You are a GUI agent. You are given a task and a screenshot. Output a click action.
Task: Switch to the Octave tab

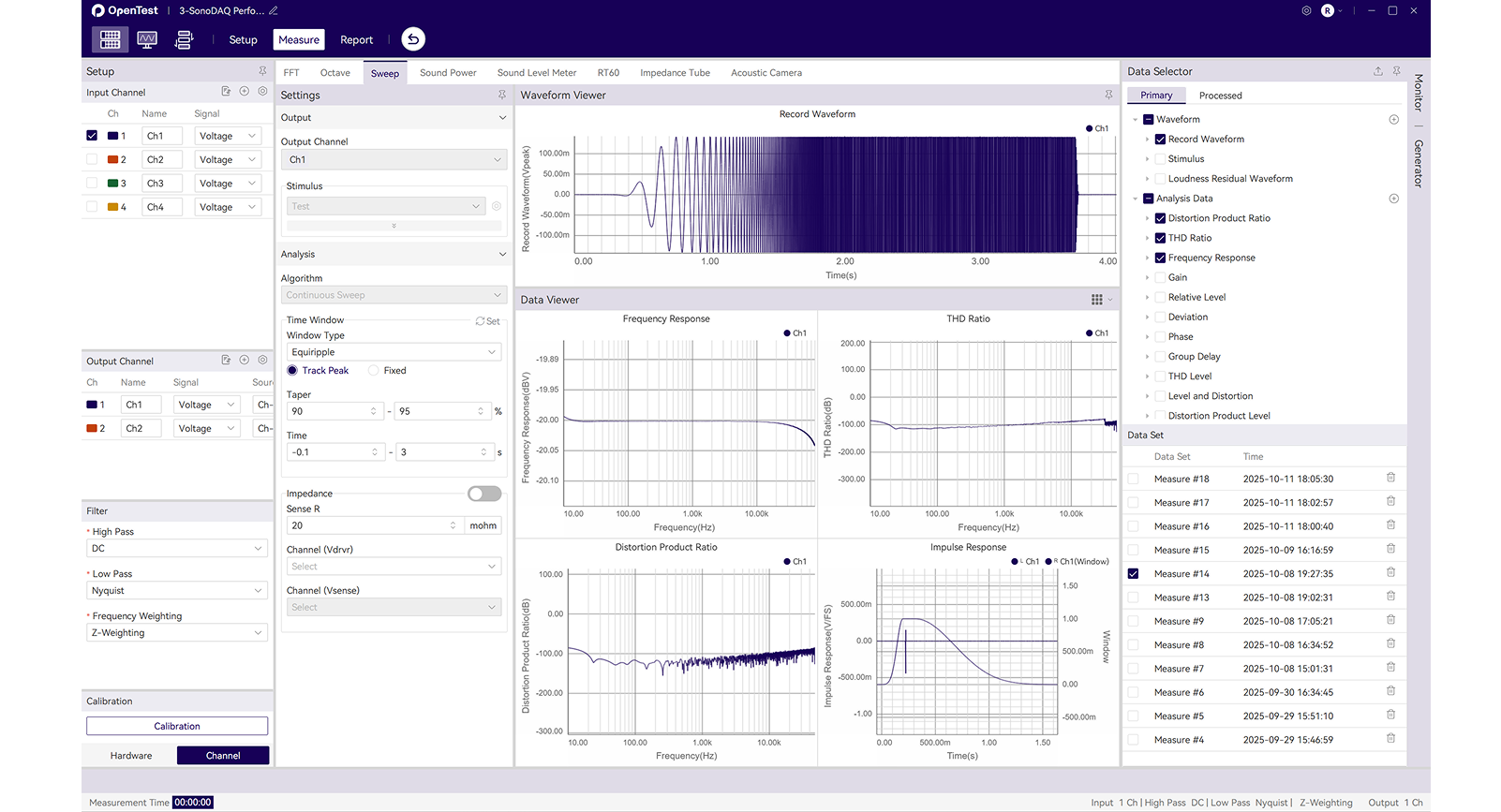[334, 73]
